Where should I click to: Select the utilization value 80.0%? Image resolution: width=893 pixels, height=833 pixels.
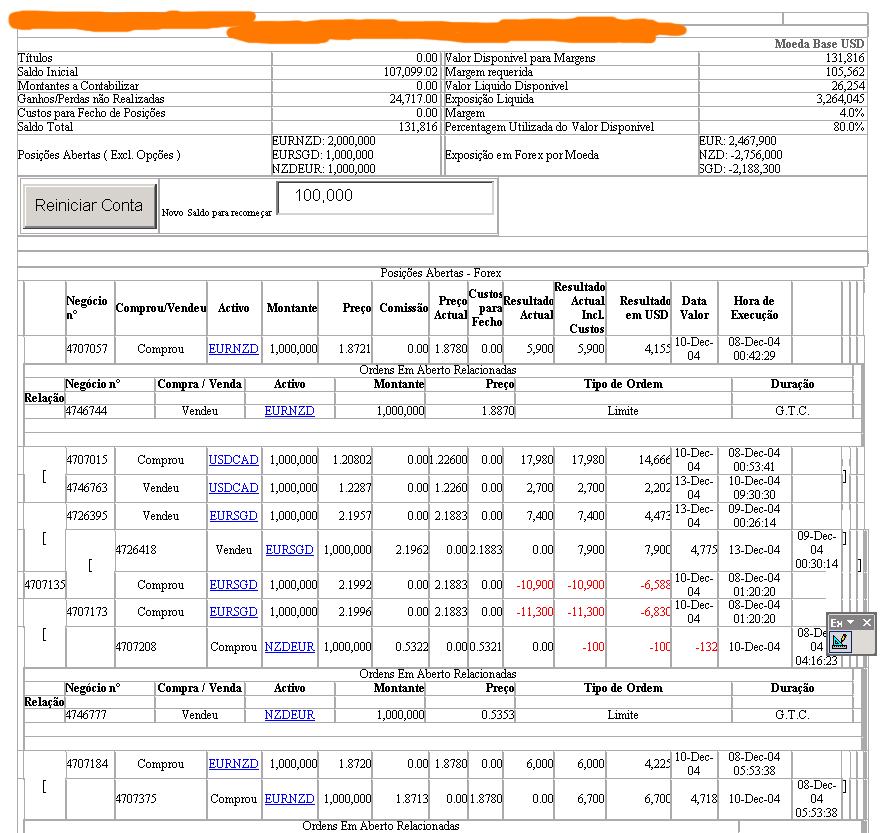point(849,127)
